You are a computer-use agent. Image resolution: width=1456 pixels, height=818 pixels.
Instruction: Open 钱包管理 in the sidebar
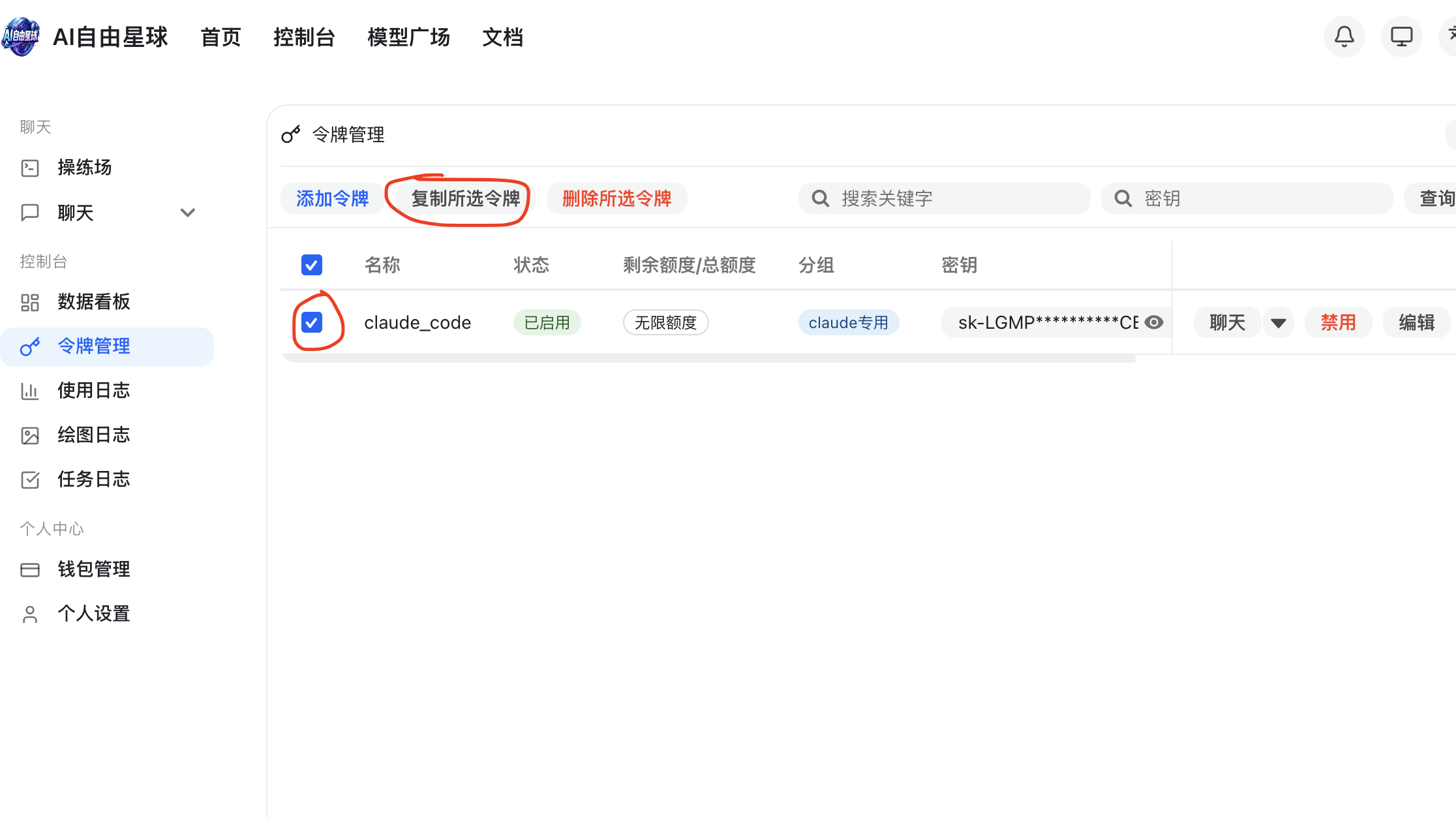point(93,569)
